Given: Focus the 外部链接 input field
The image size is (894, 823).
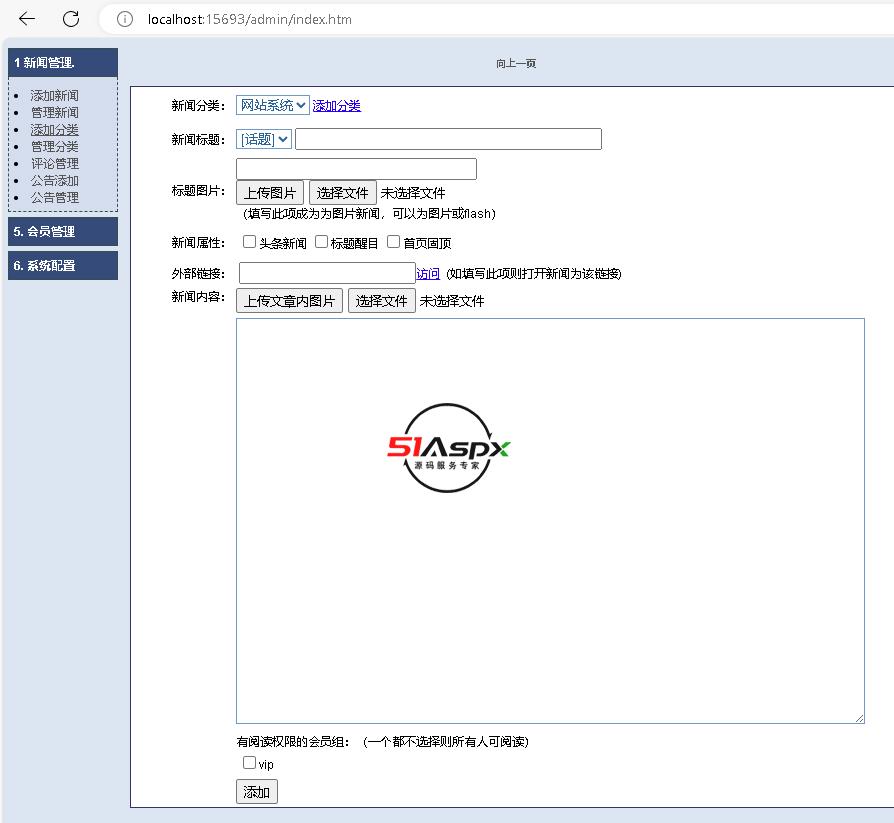Looking at the screenshot, I should tap(327, 273).
